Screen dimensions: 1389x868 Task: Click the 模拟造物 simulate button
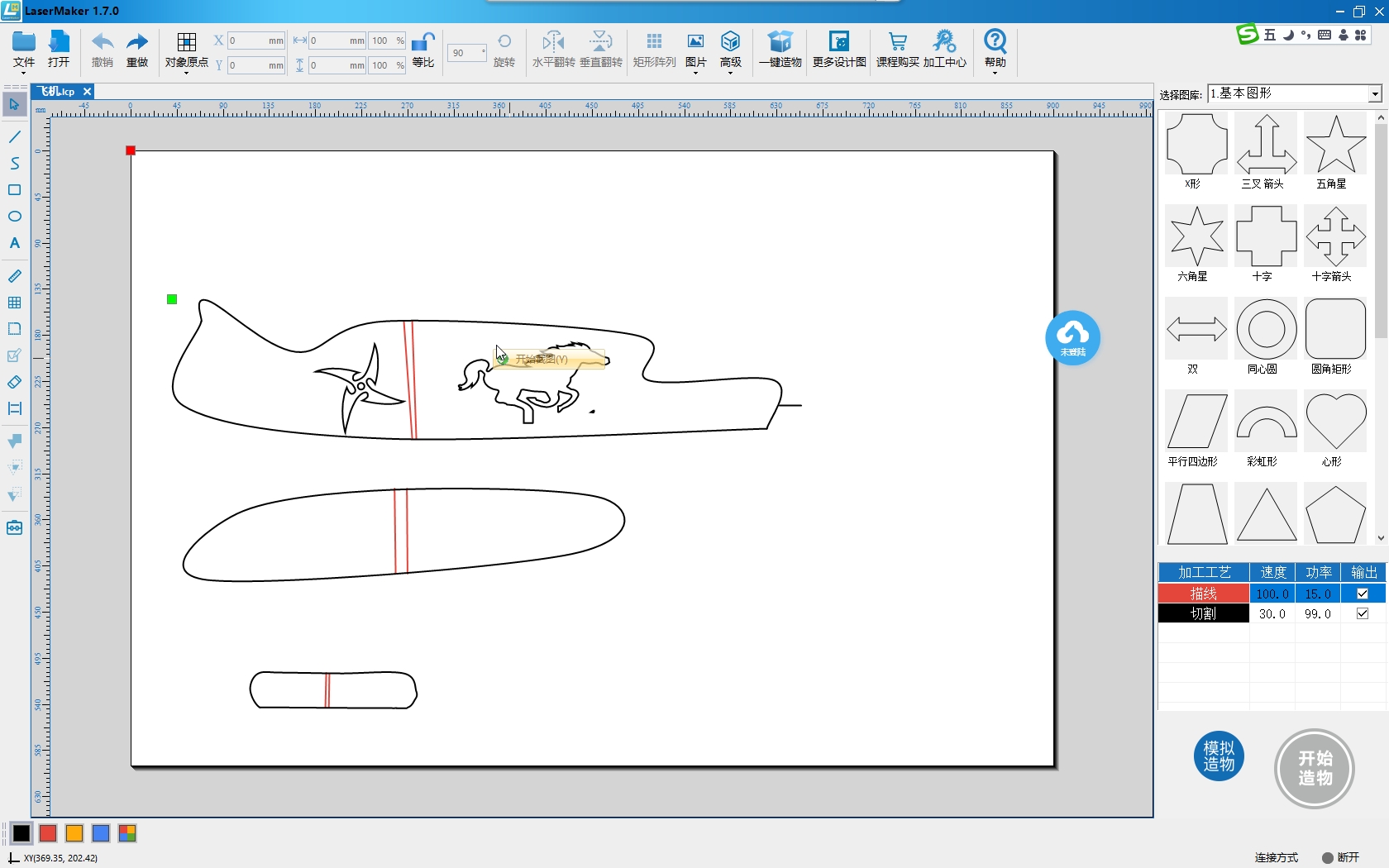pos(1219,756)
